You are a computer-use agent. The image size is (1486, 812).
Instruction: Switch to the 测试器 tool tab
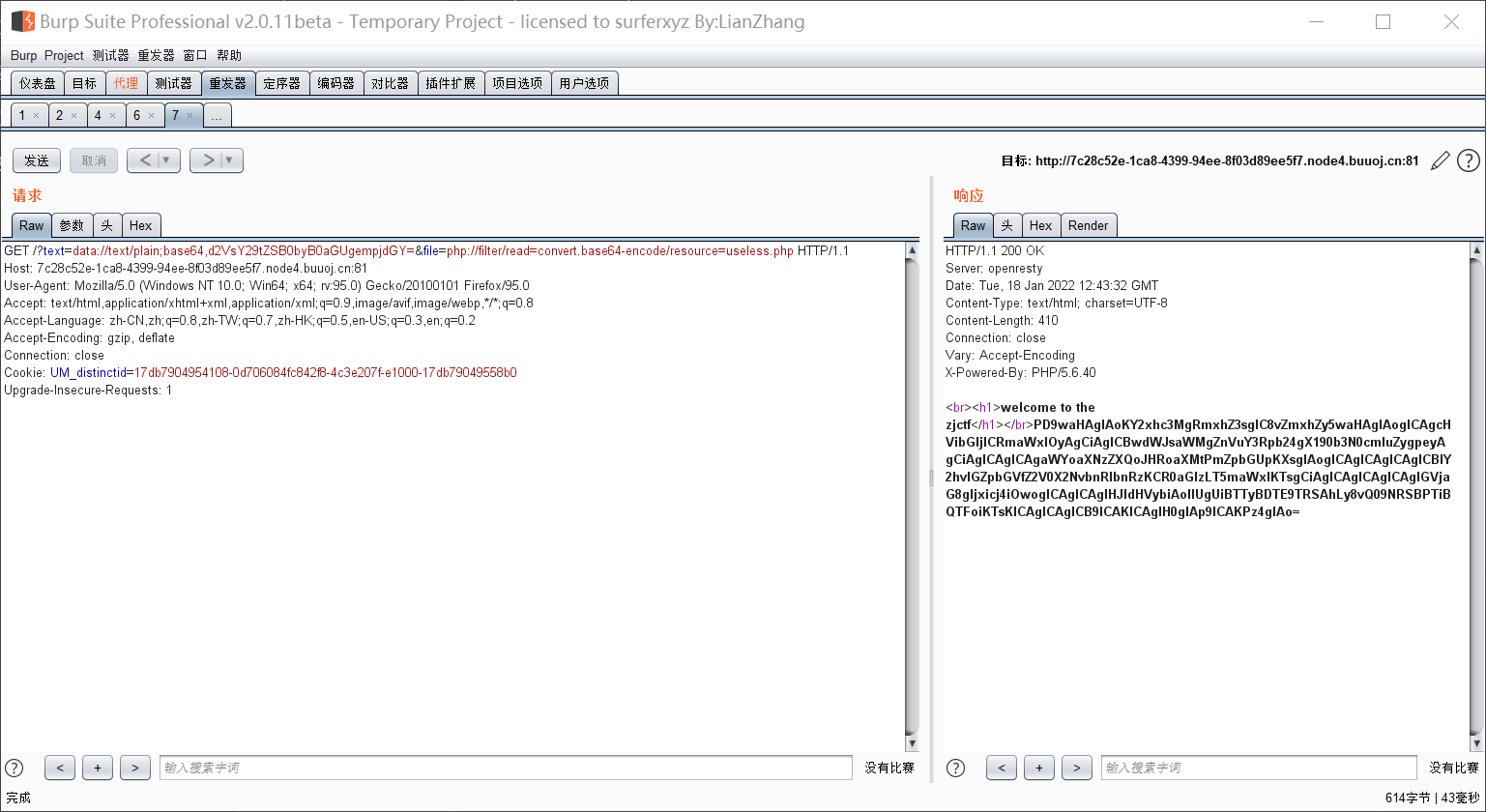(x=174, y=83)
